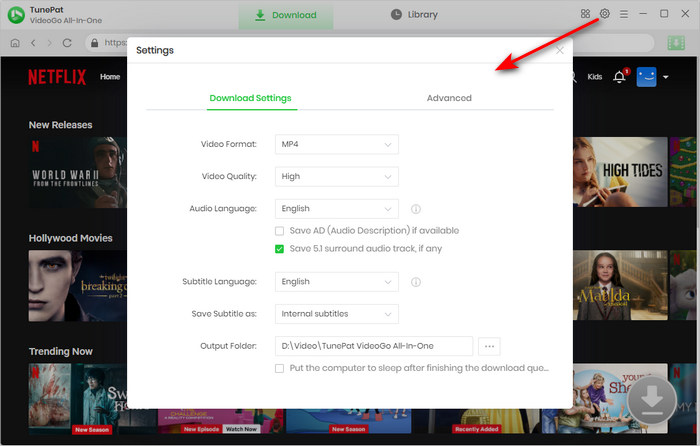Click the four-squares apps grid icon

(585, 14)
